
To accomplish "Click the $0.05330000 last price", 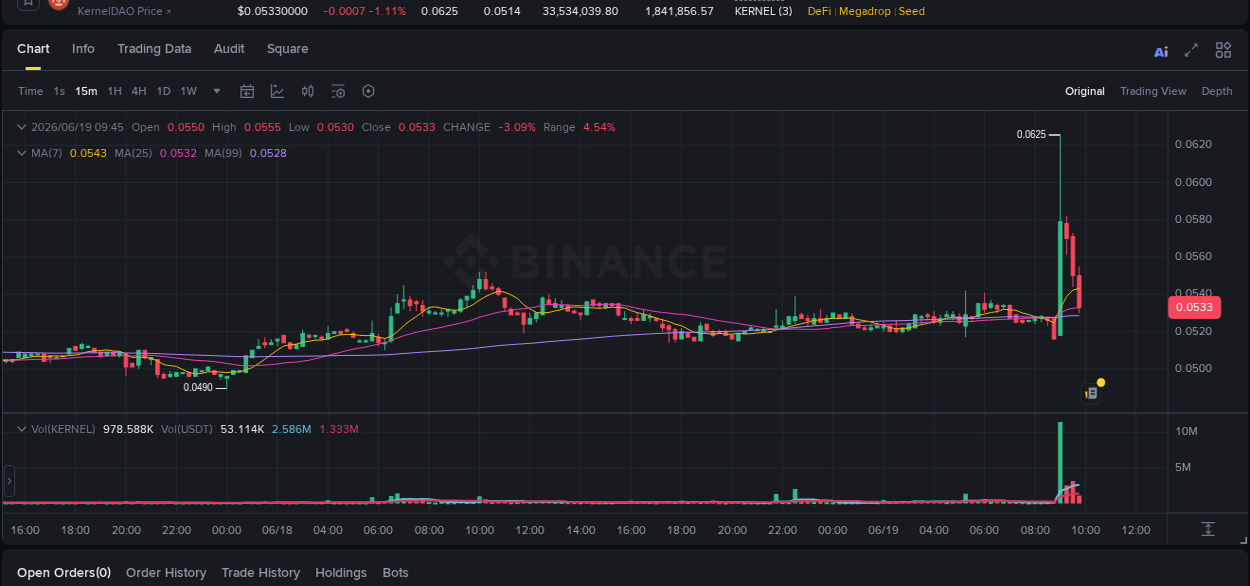I will coord(272,11).
